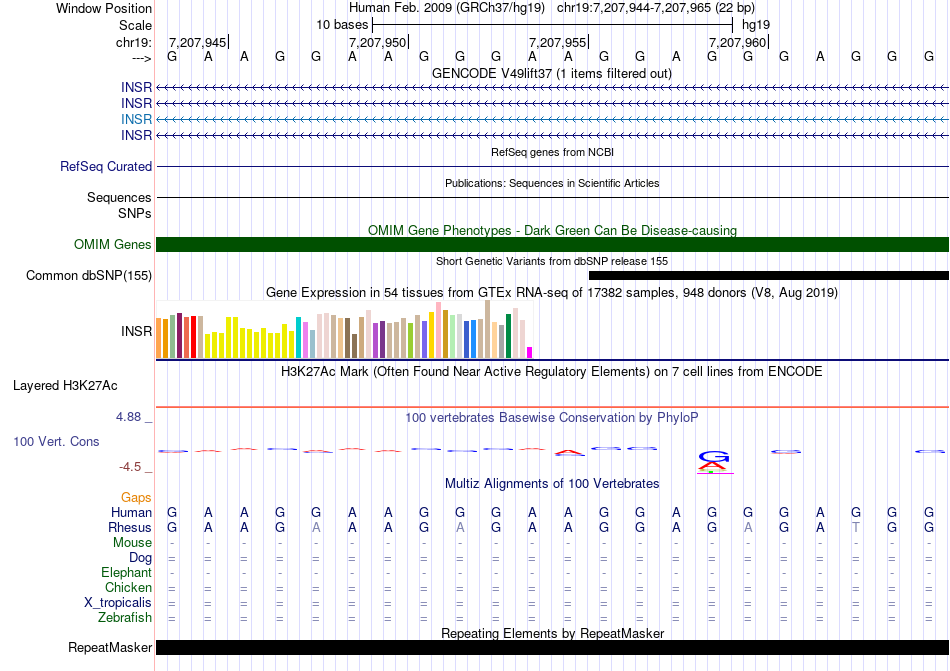Click the OMIM Genes track label
950x671 pixels.
tap(113, 244)
